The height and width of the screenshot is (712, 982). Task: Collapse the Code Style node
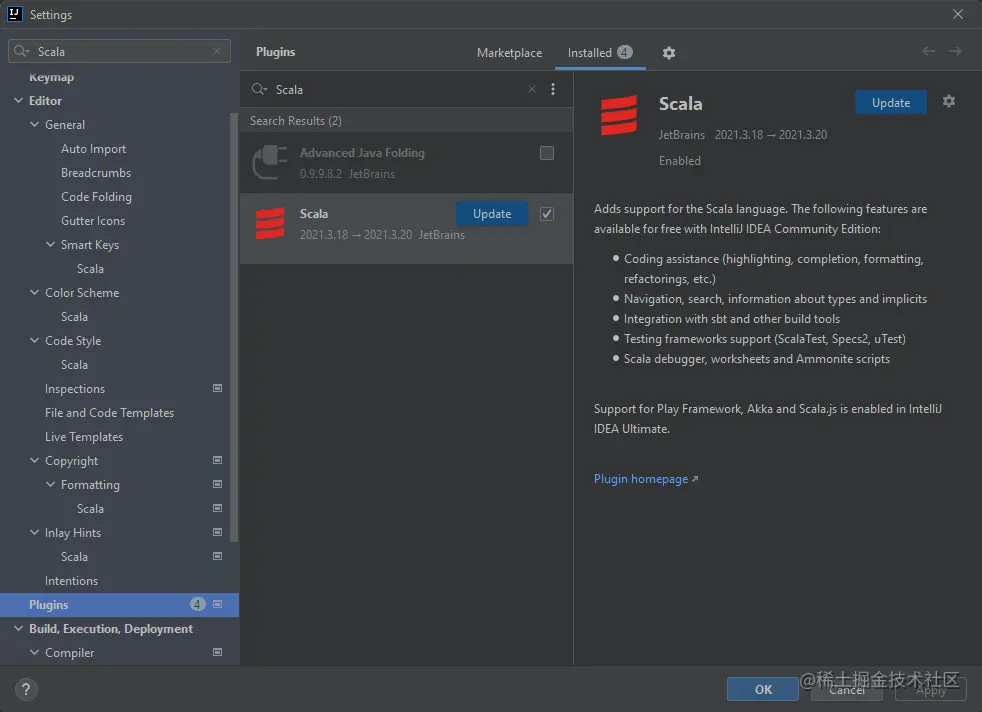coord(34,341)
